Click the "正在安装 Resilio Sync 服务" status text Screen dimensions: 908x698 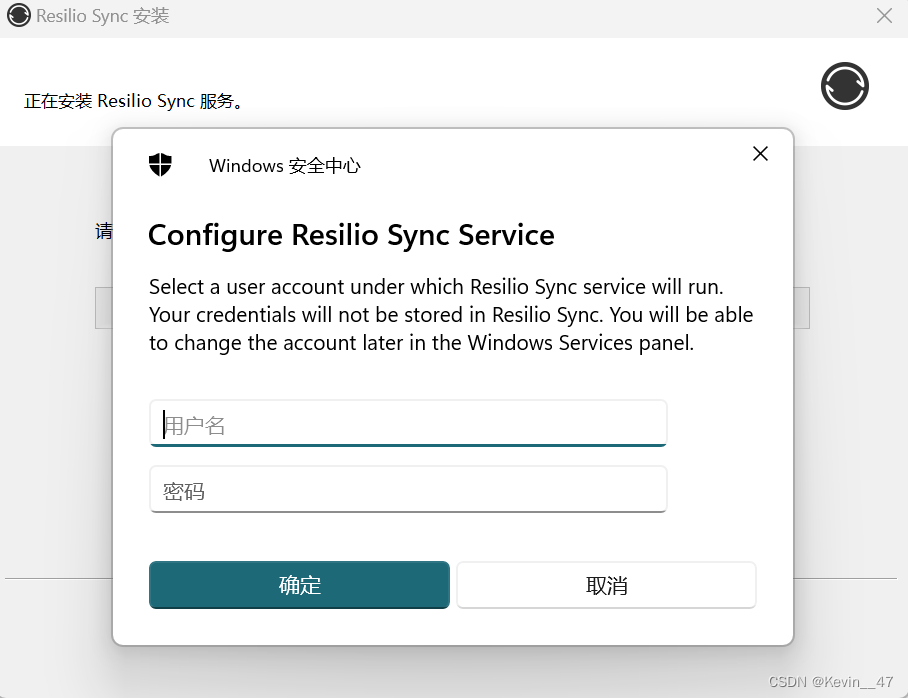pos(134,101)
